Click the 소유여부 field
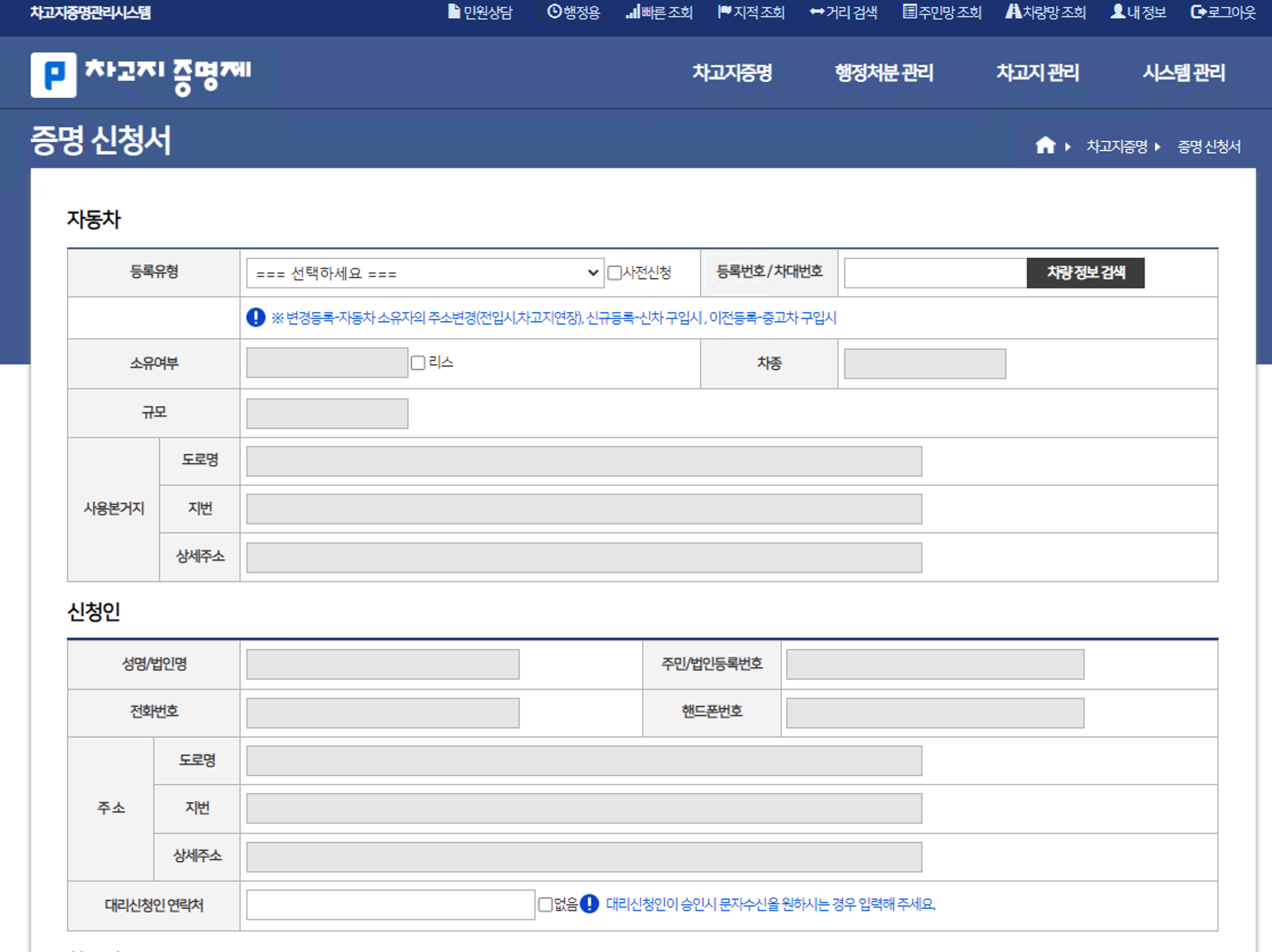This screenshot has width=1272, height=952. [327, 363]
